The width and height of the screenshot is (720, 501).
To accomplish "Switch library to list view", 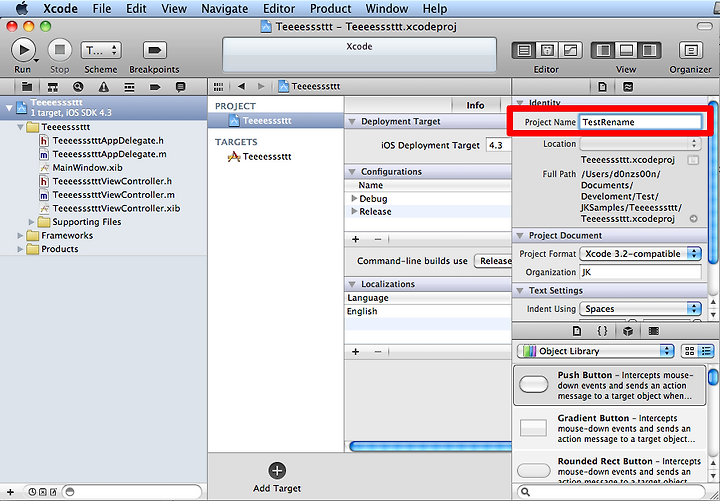I will click(x=706, y=351).
